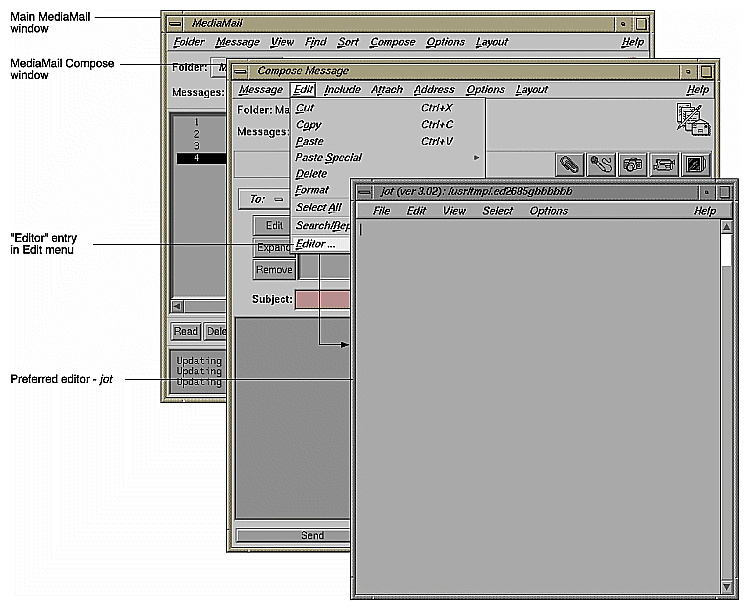
Task: Choose Editor... from the Edit menu
Action: point(321,244)
